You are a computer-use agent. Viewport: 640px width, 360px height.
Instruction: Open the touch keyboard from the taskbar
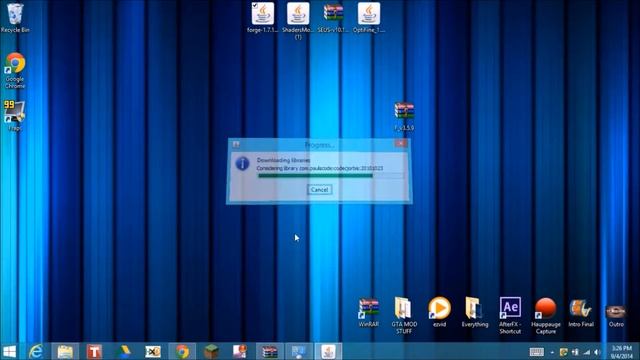pos(537,352)
